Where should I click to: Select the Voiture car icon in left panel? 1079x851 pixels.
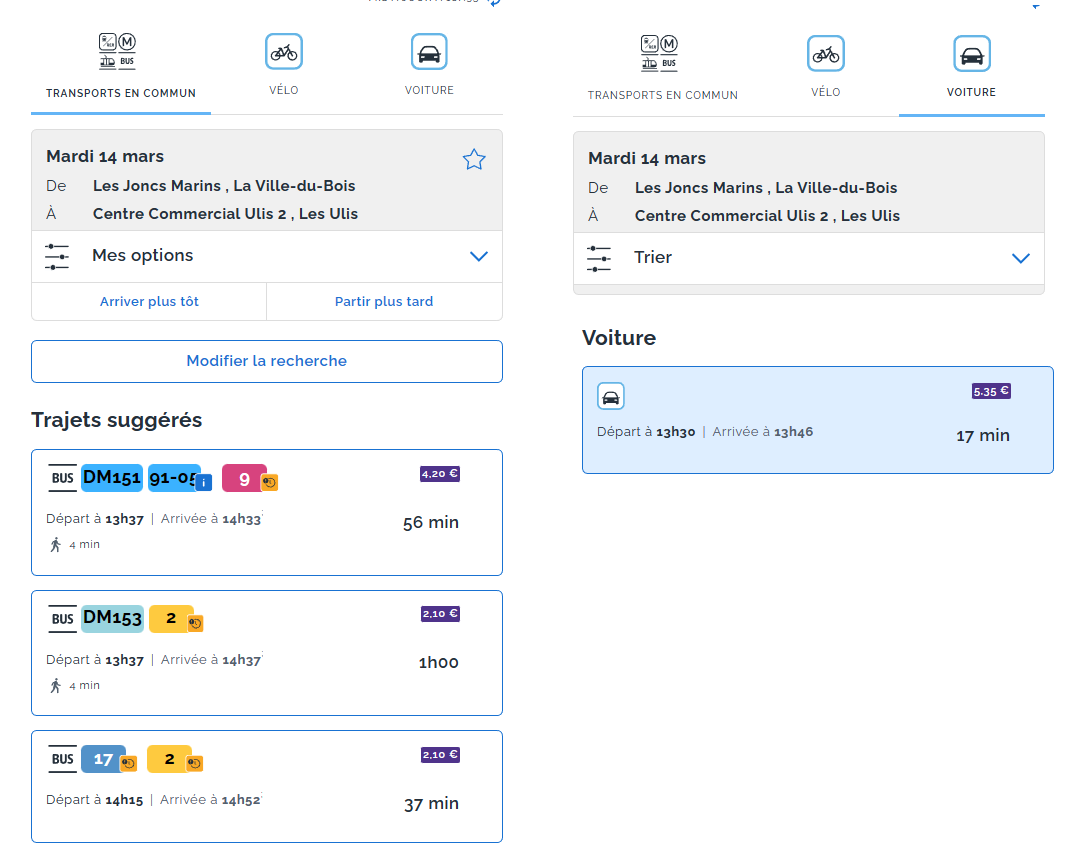[x=429, y=52]
